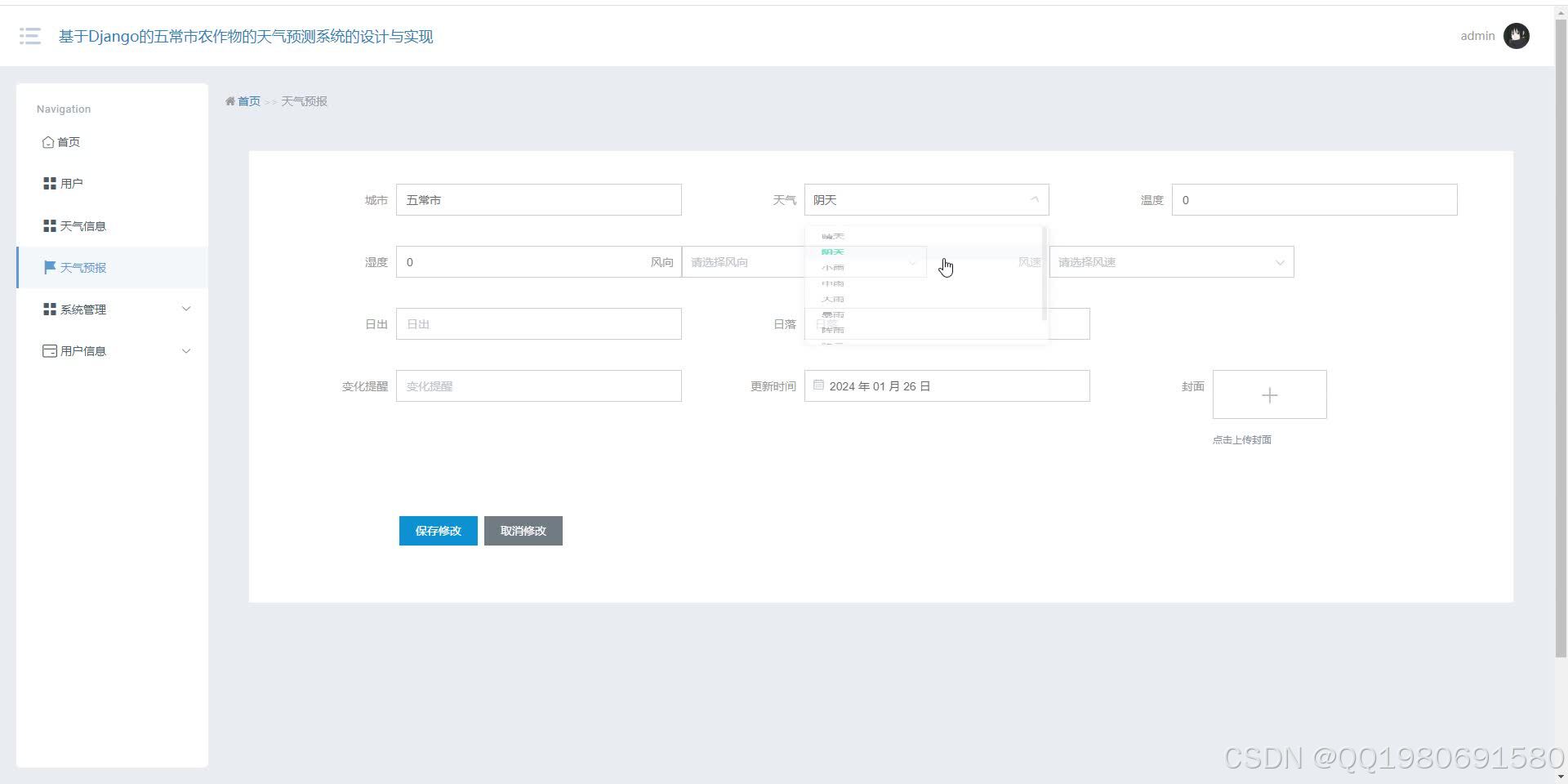This screenshot has width=1568, height=784.
Task: Focus the 城市 input containing 五常市
Action: 539,200
